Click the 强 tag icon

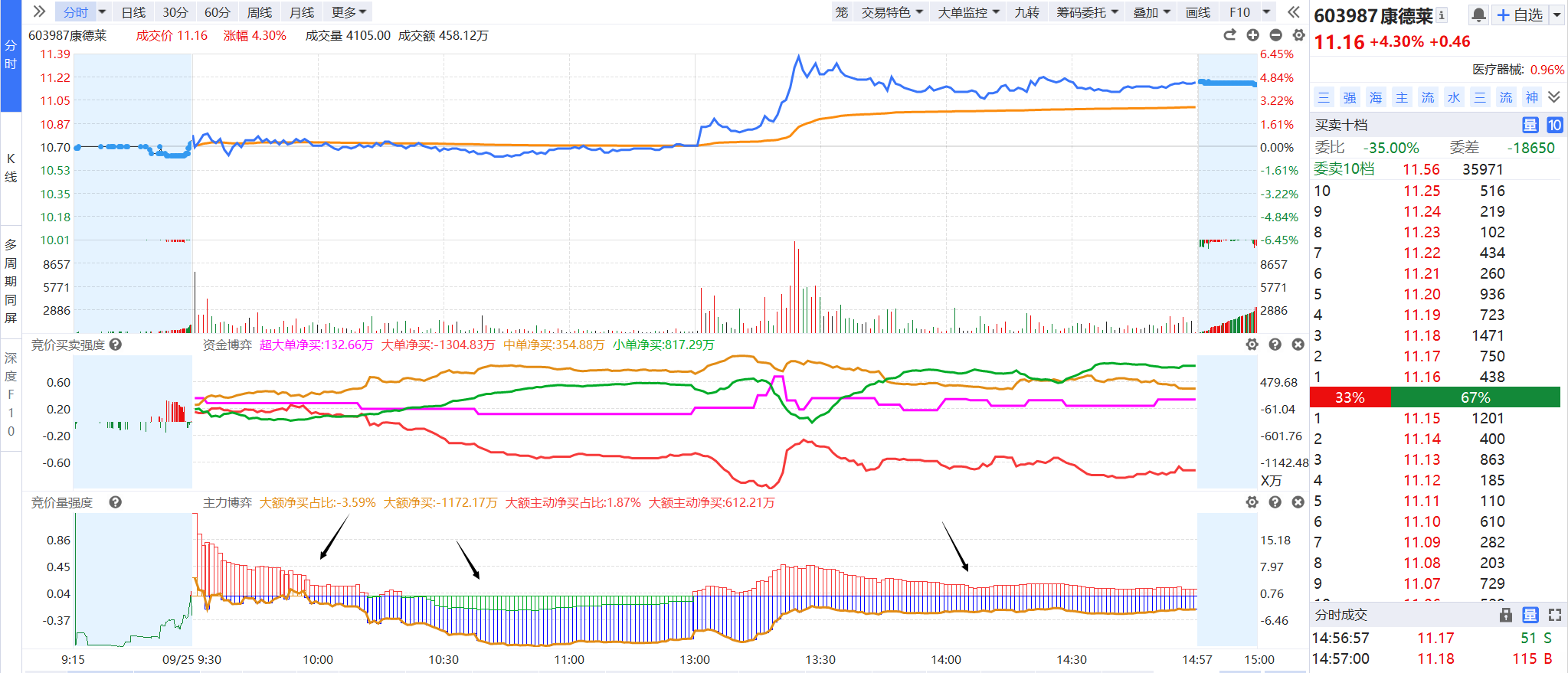click(1350, 97)
